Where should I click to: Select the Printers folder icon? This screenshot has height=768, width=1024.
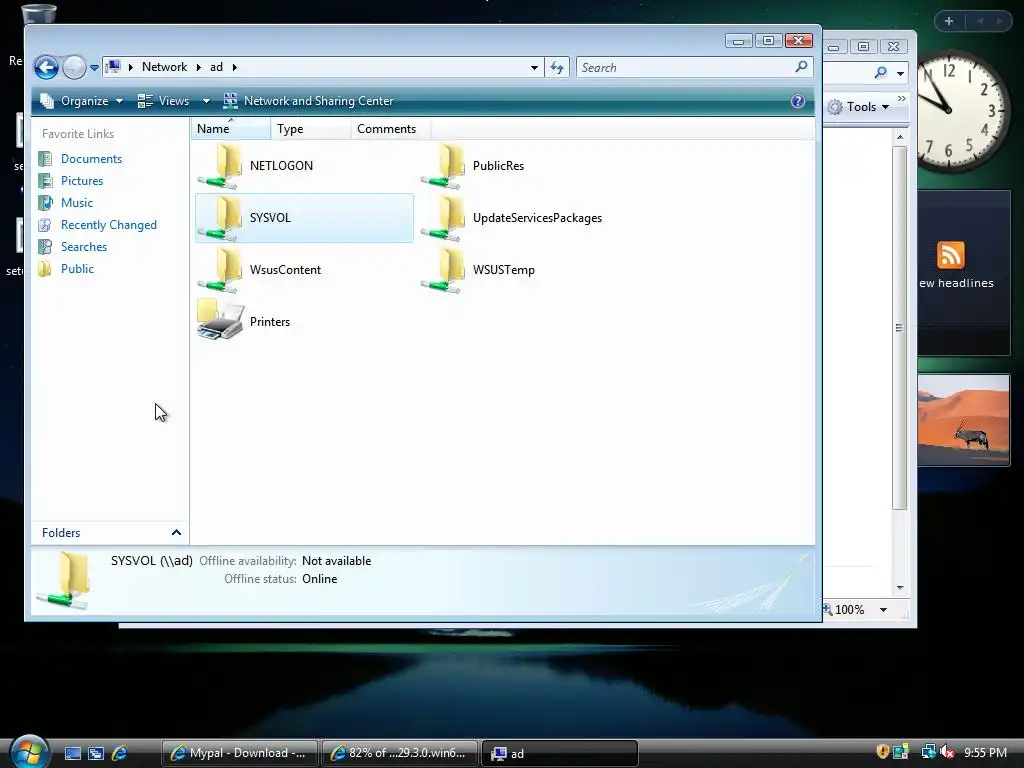(x=221, y=319)
